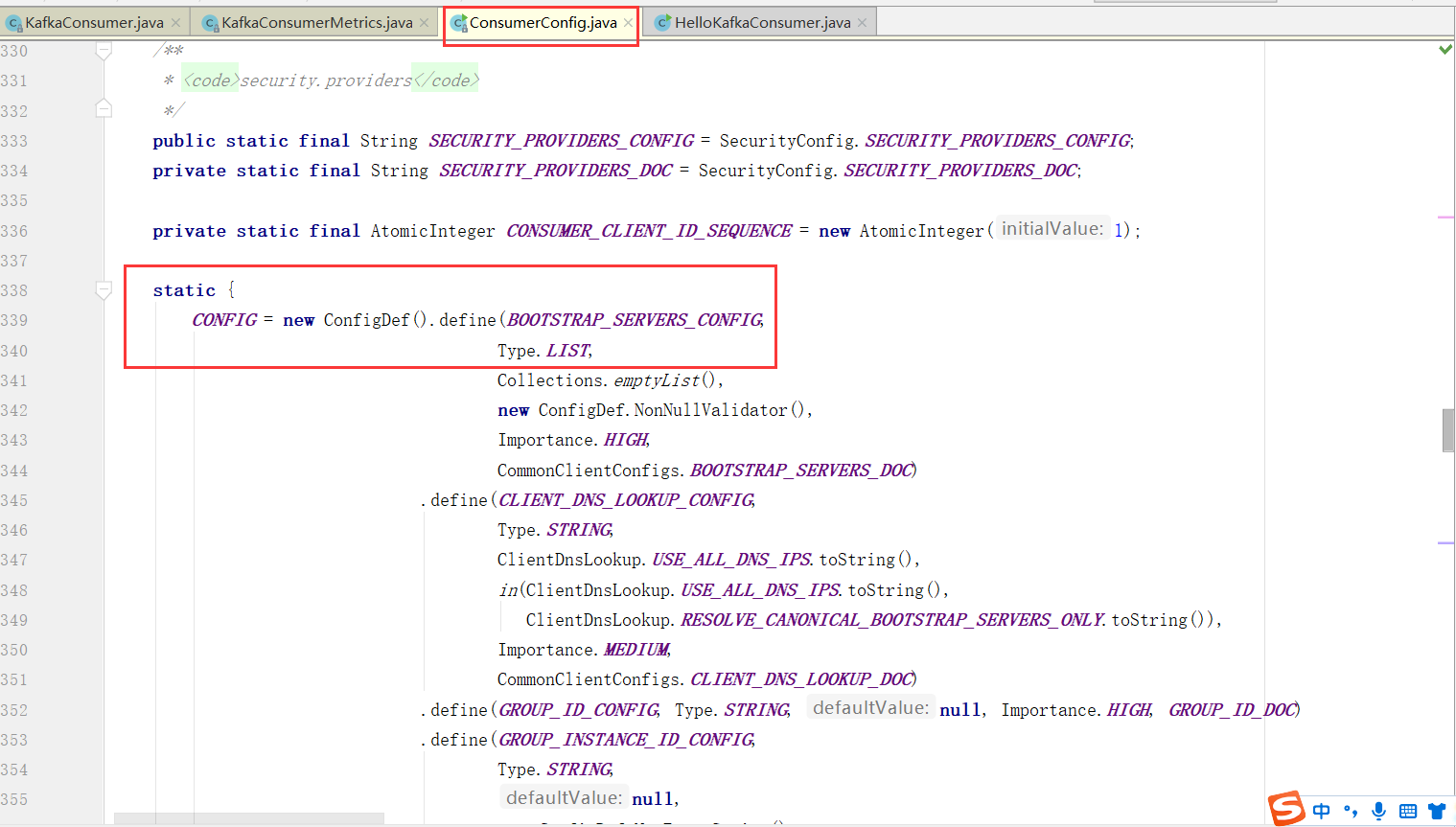
Task: Click the class file icon on KafkaConsumer.java tab
Action: click(14, 23)
